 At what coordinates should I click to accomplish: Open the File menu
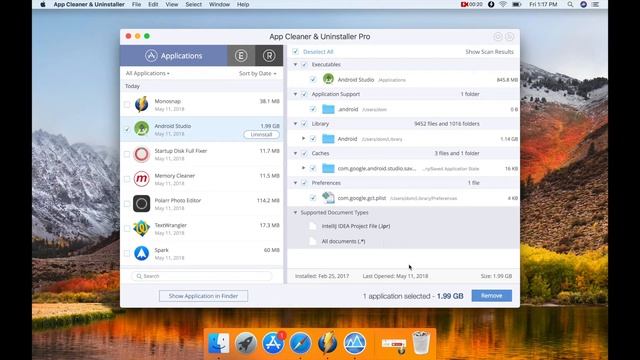click(x=136, y=4)
